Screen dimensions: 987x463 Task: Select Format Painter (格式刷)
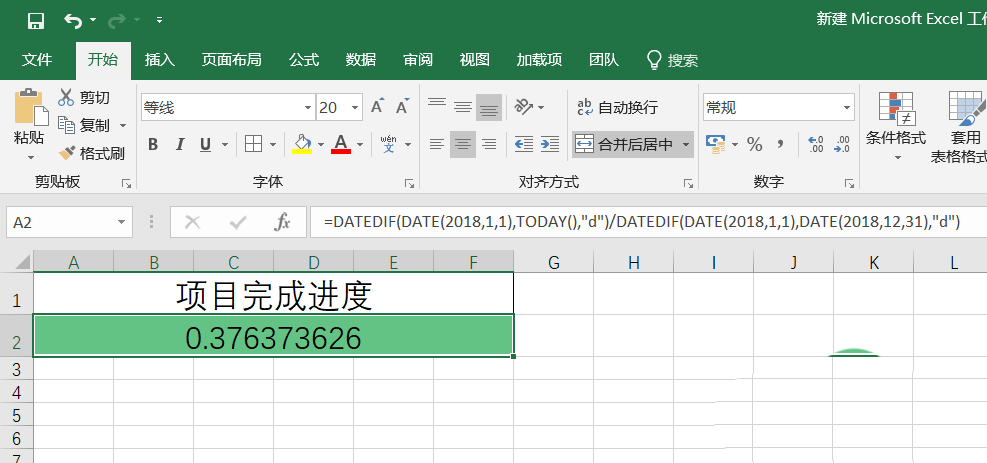click(x=92, y=153)
